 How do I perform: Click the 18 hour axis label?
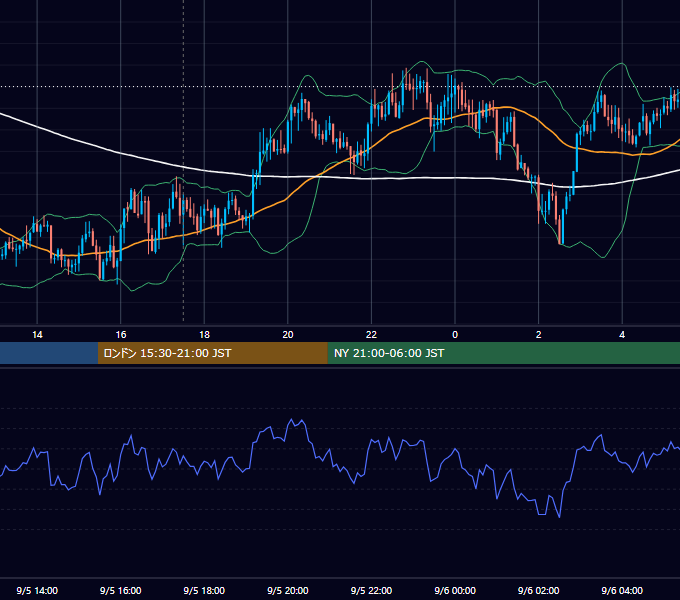click(x=204, y=335)
